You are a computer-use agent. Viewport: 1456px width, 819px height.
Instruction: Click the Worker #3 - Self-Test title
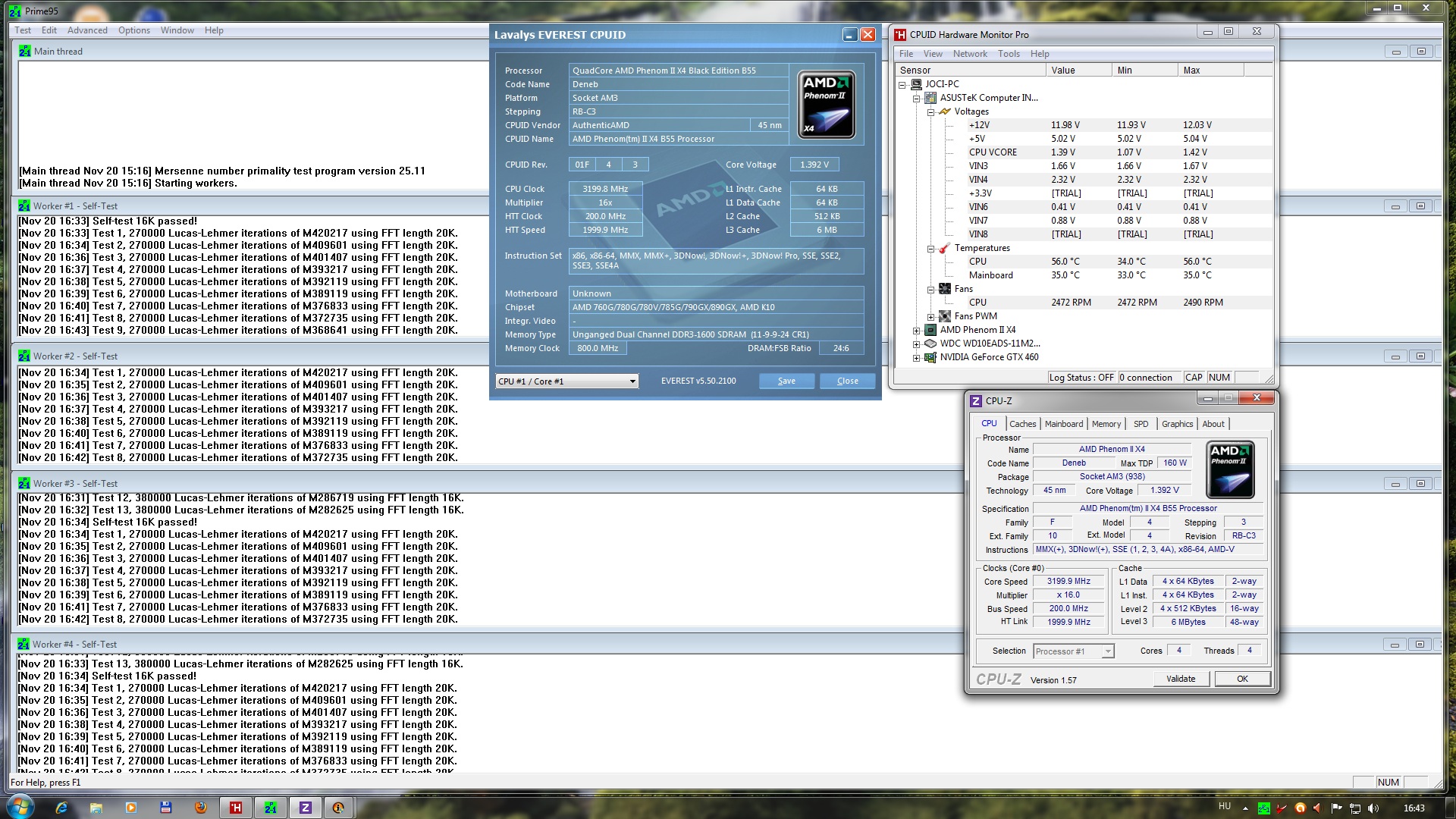[x=75, y=484]
